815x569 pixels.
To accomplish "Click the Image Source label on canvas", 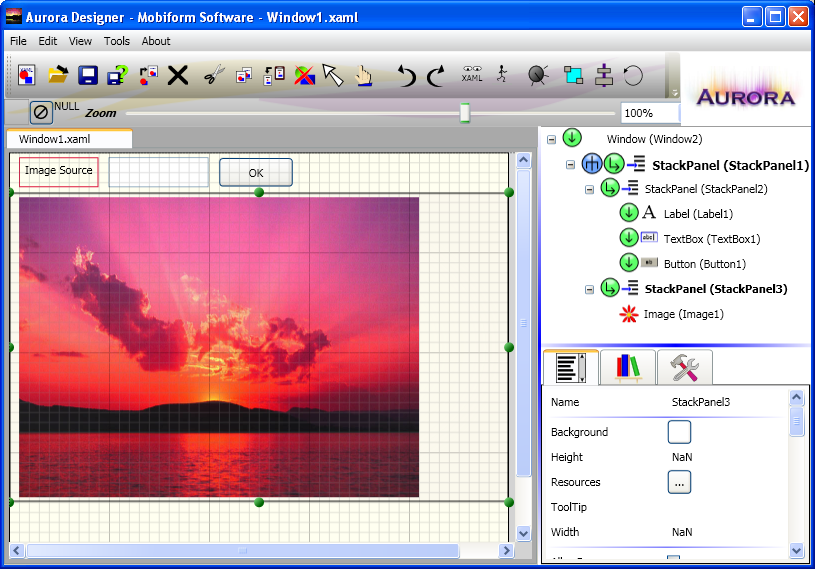I will (59, 171).
